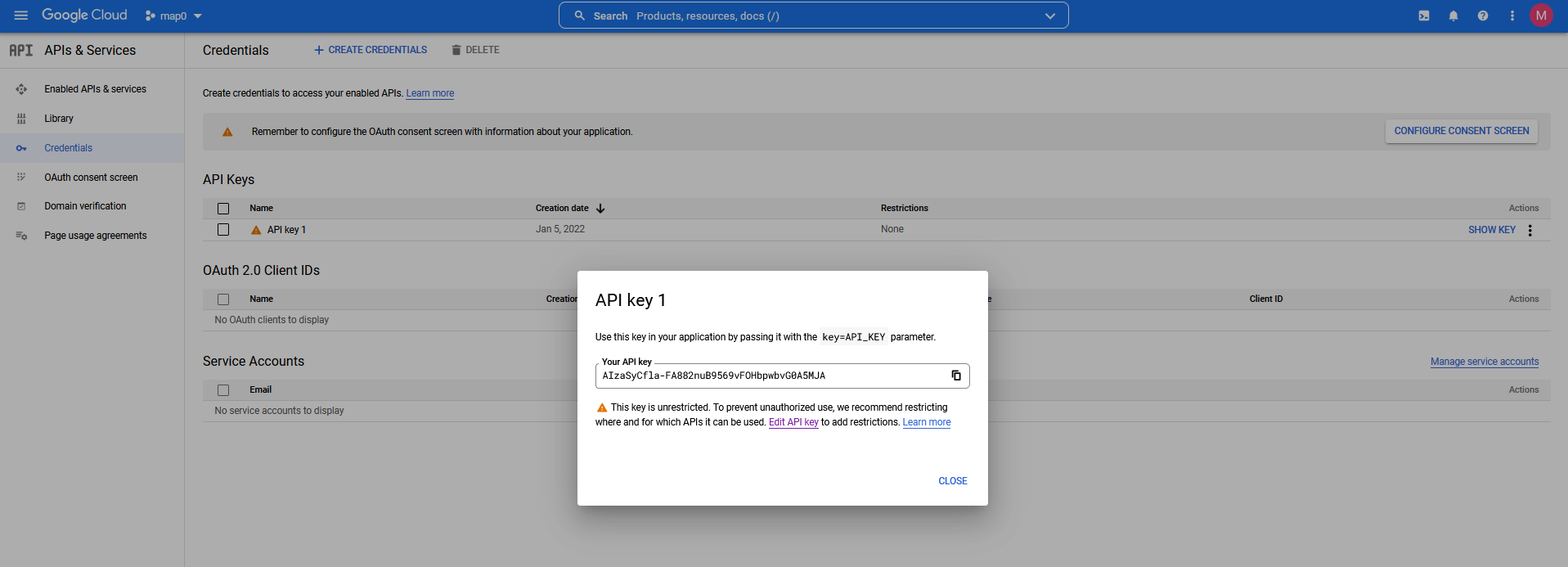Click the Email column header in Service Accounts

pos(261,390)
